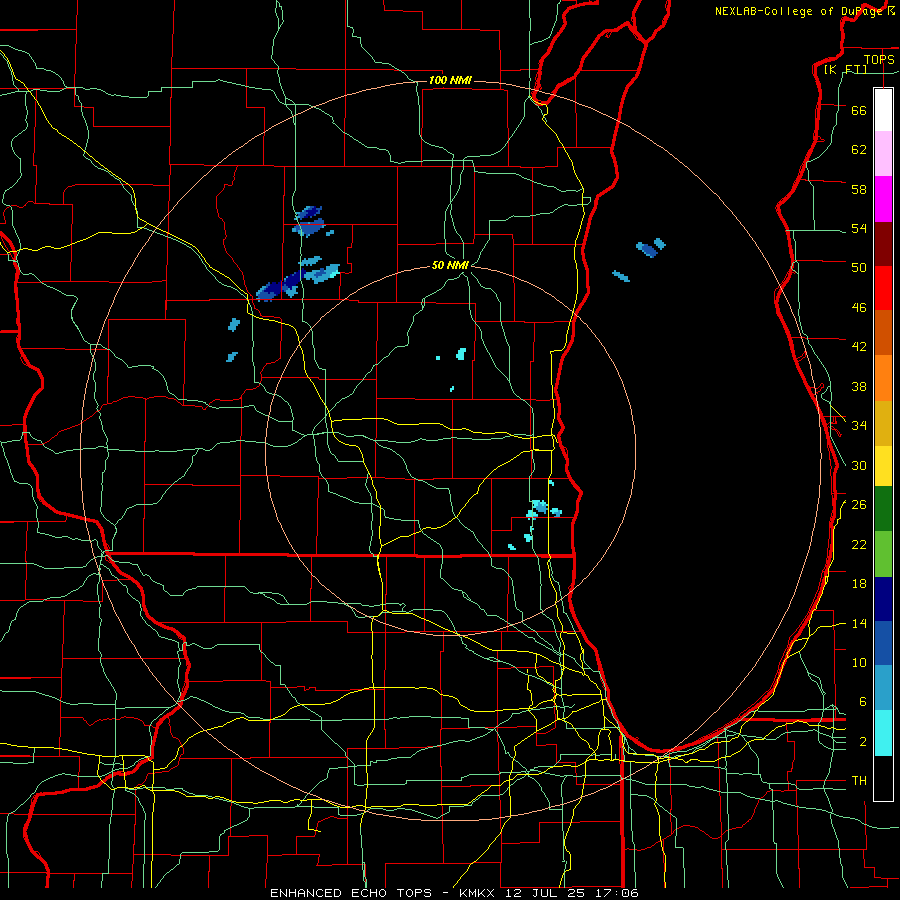Screen dimensions: 900x900
Task: Click the bright red 46 kft legend swatch
Action: (x=883, y=288)
